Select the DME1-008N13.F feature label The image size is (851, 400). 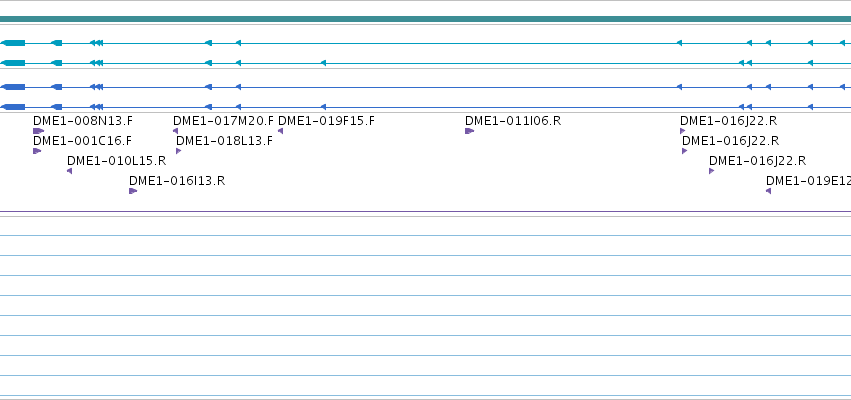(x=82, y=120)
